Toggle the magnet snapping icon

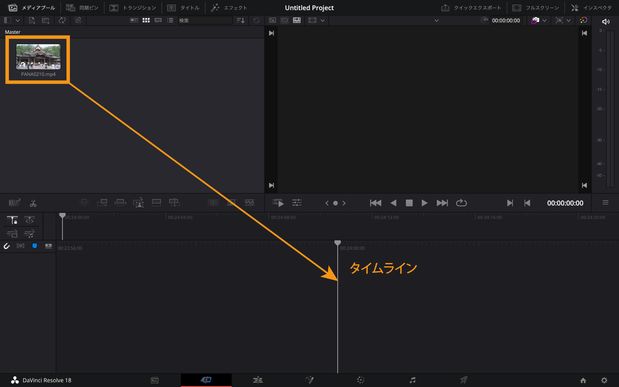pyautogui.click(x=7, y=246)
